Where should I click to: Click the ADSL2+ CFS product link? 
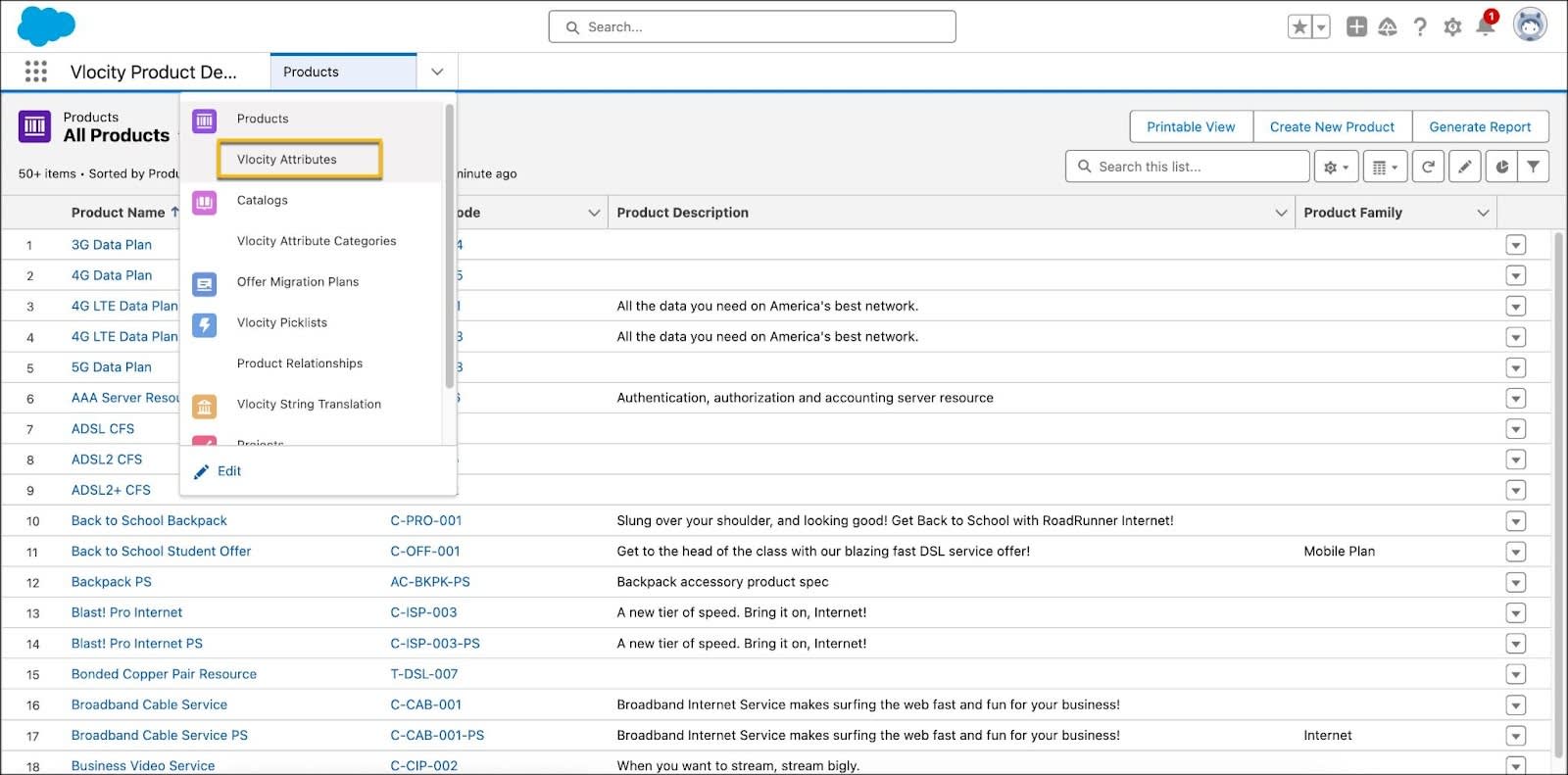(111, 490)
